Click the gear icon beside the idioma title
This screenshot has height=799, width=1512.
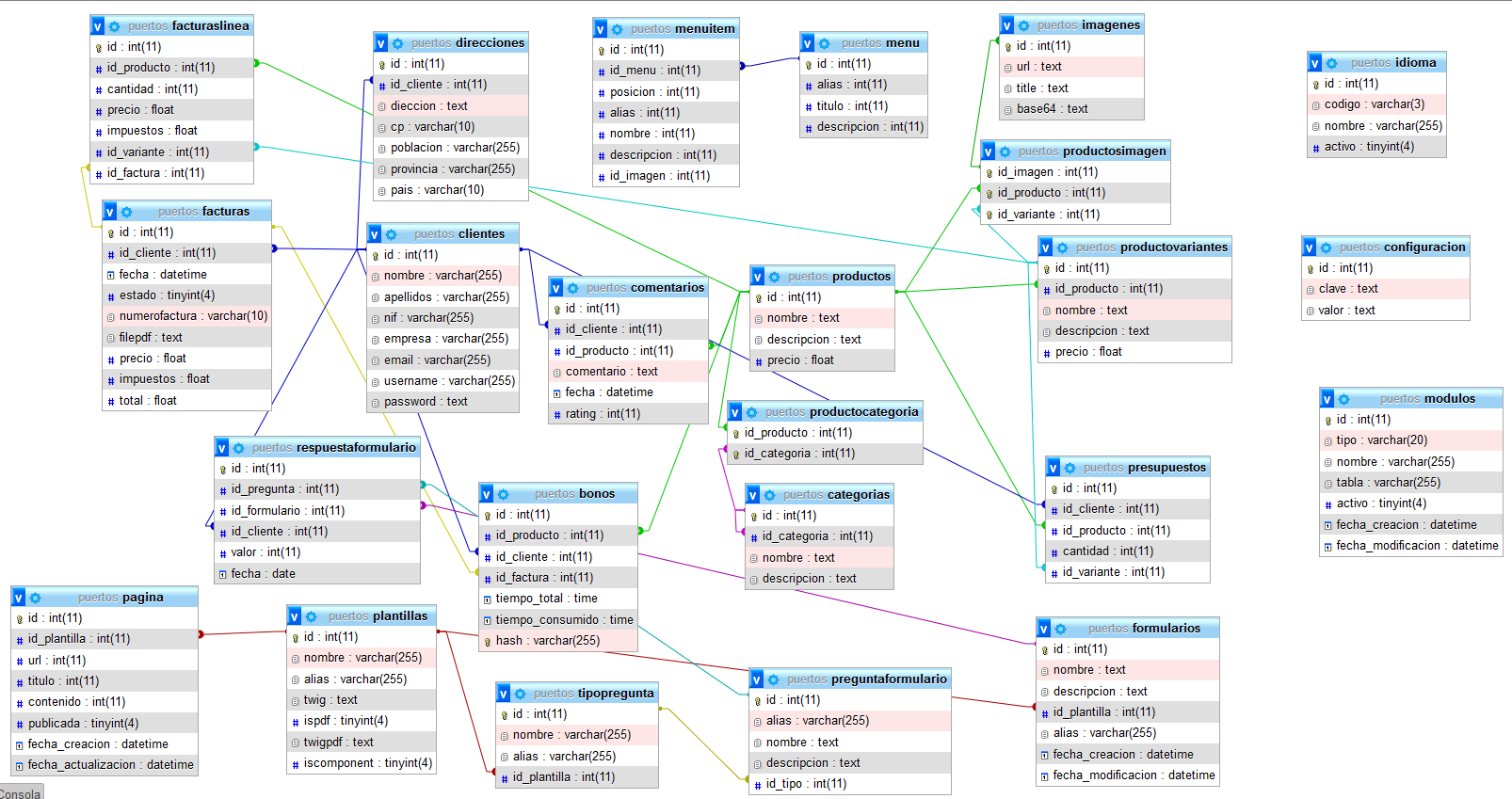point(1331,63)
